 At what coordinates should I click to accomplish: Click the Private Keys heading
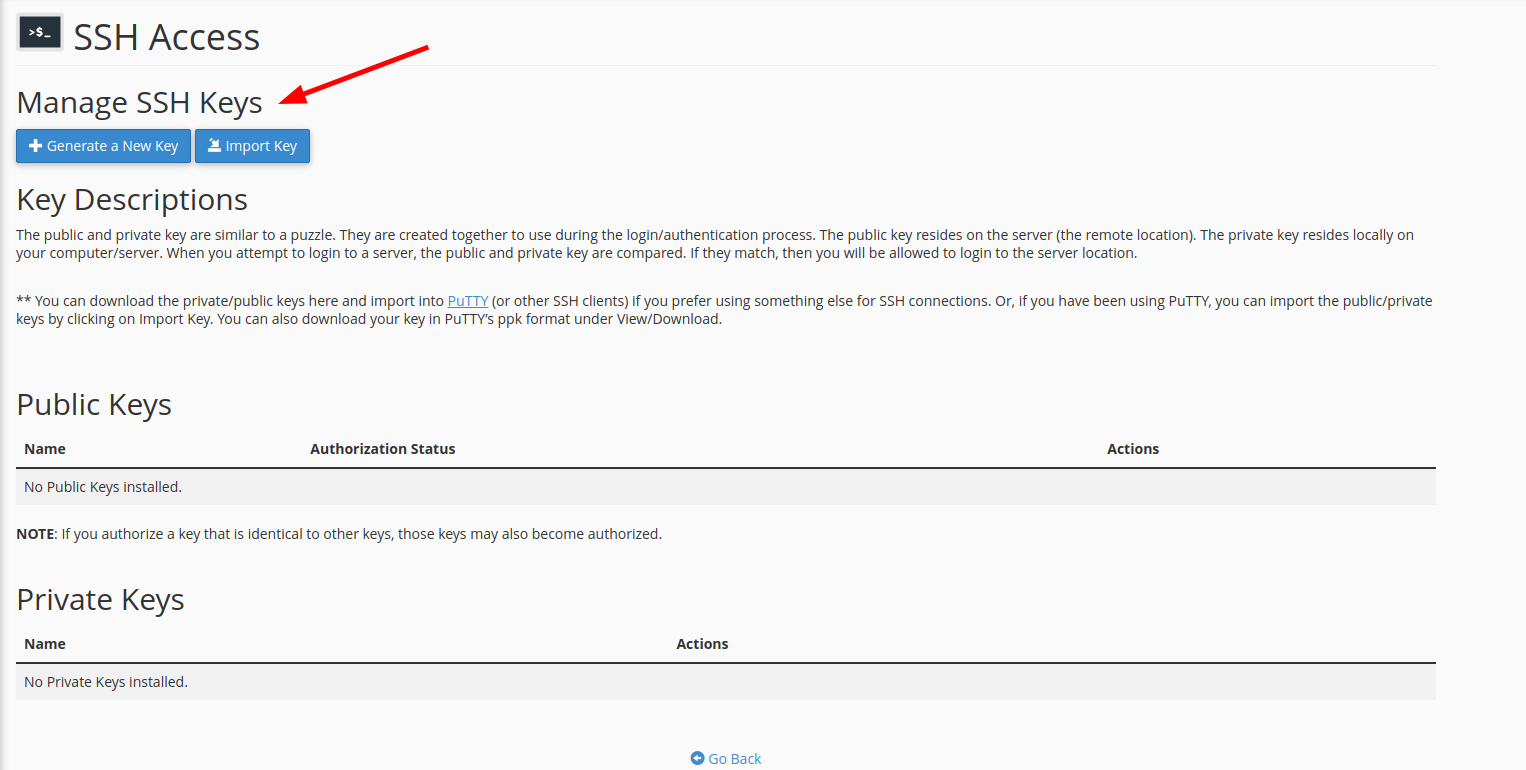100,600
